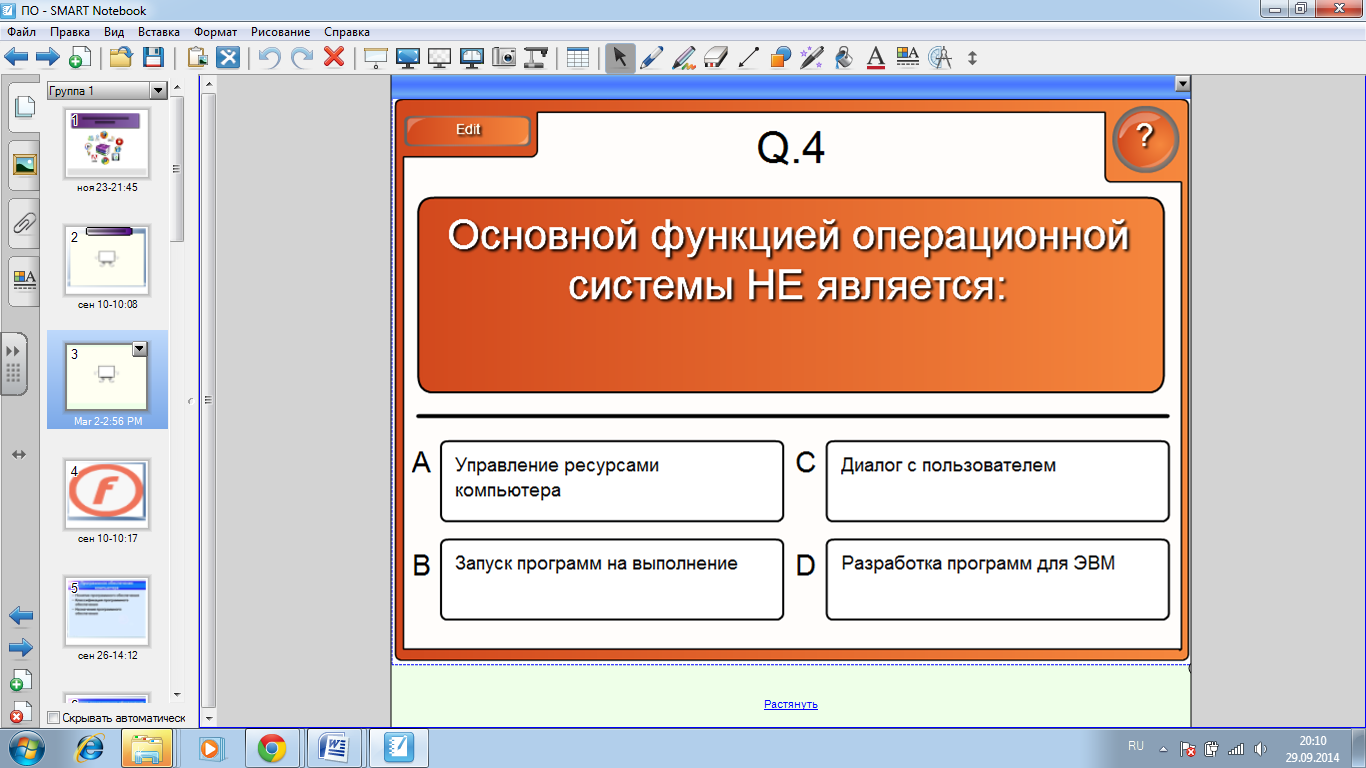Viewport: 1366px width, 768px height.
Task: Click the sidebar blue right arrow
Action: (21, 647)
